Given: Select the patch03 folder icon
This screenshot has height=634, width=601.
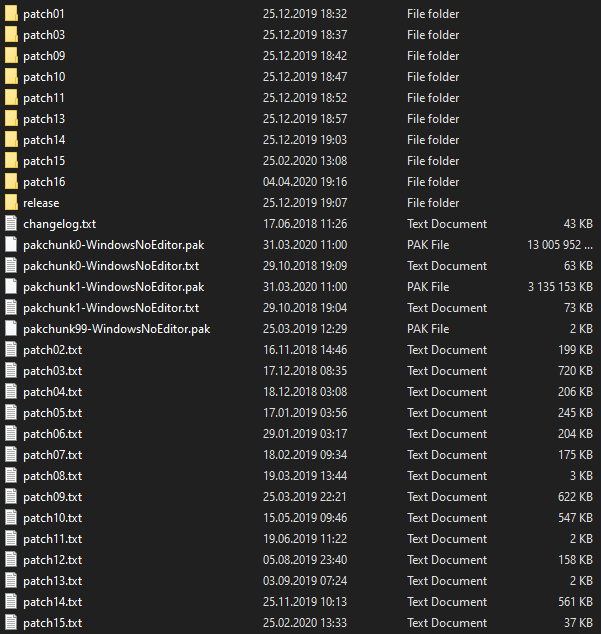Looking at the screenshot, I should (x=11, y=35).
